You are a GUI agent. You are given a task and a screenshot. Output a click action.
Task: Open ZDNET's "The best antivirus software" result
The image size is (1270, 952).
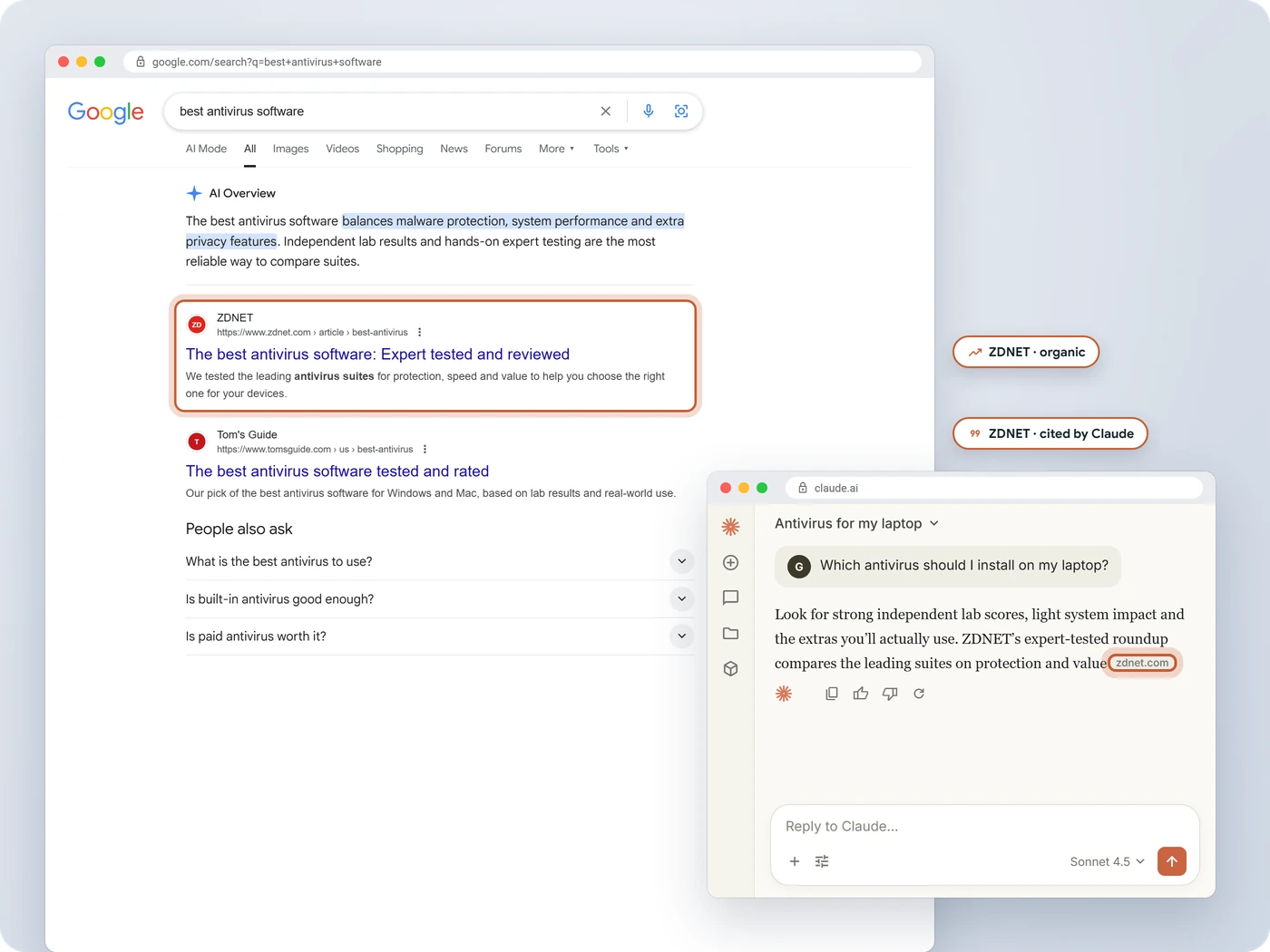377,355
